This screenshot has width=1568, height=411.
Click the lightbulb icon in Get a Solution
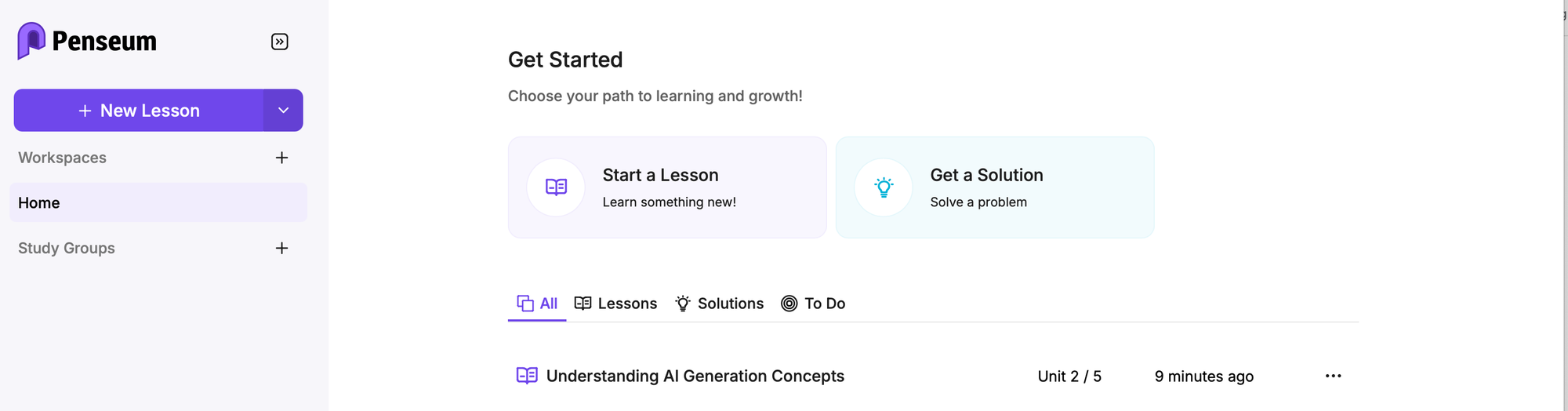tap(884, 187)
